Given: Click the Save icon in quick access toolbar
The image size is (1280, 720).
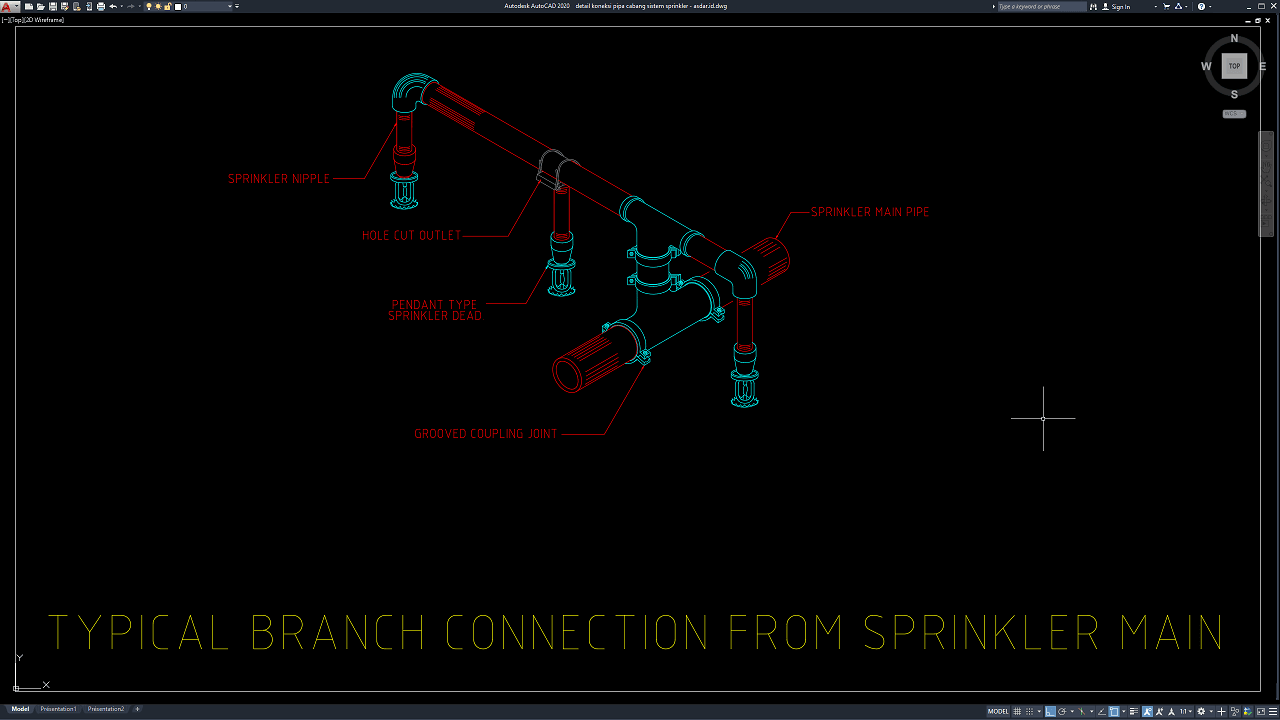Looking at the screenshot, I should click(52, 6).
